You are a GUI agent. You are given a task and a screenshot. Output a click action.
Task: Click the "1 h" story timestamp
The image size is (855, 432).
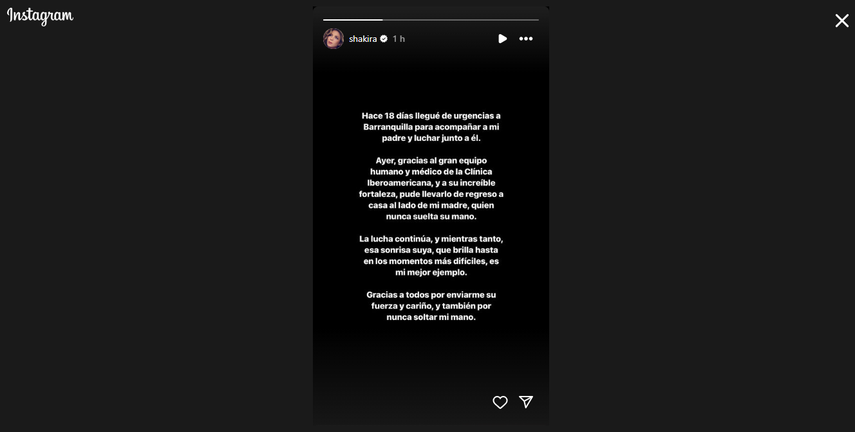tap(399, 39)
